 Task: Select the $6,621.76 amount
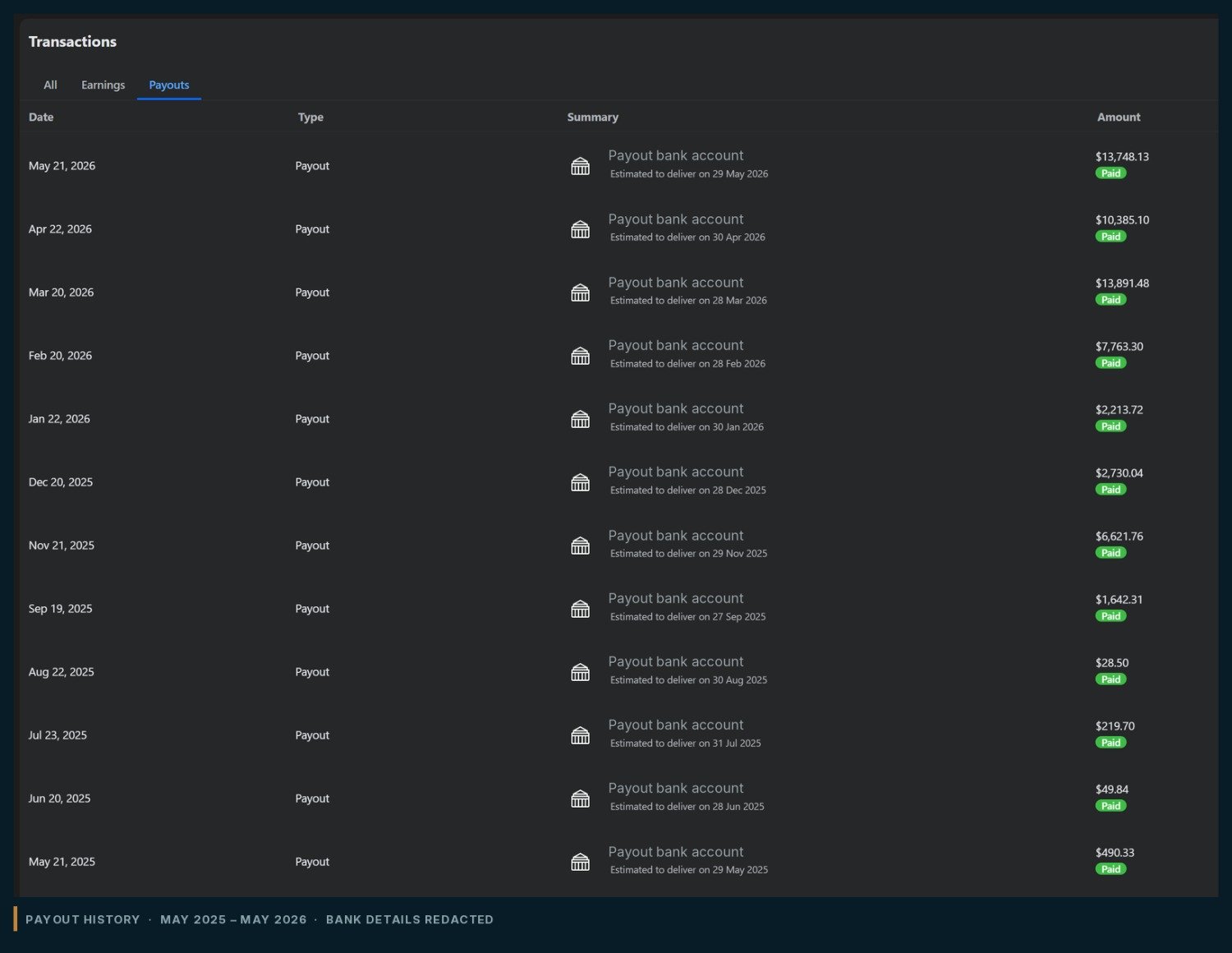pyautogui.click(x=1119, y=536)
